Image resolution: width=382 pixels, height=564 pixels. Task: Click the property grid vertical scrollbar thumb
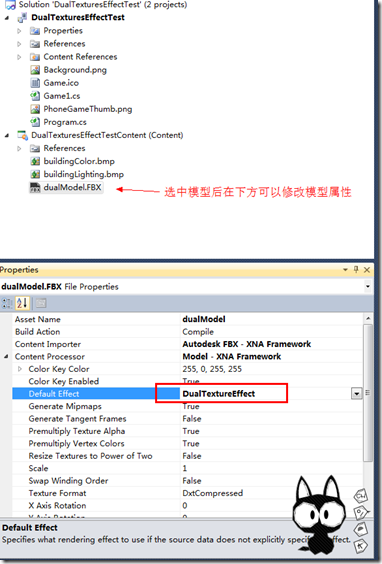[x=368, y=393]
